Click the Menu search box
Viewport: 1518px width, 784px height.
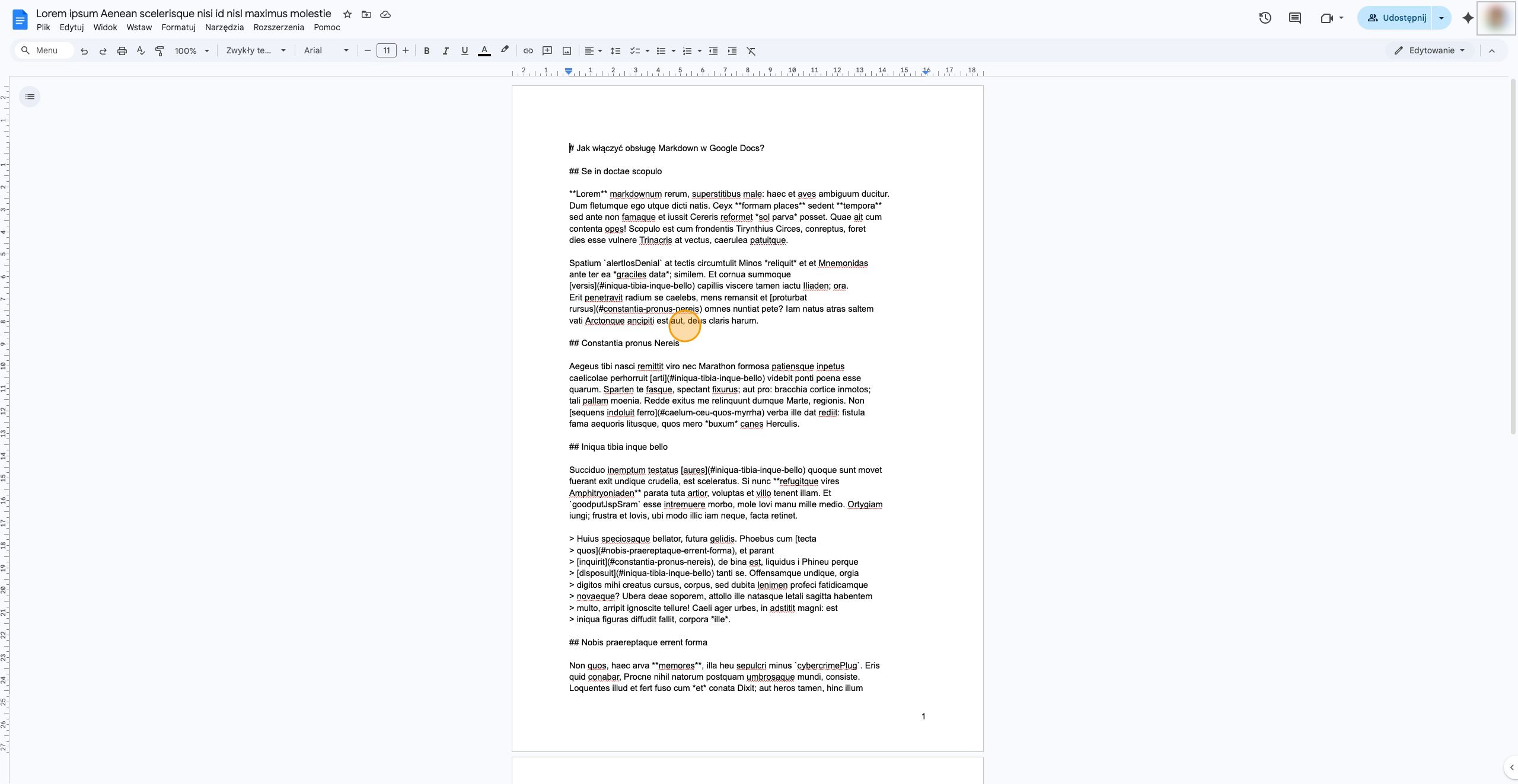[x=45, y=50]
